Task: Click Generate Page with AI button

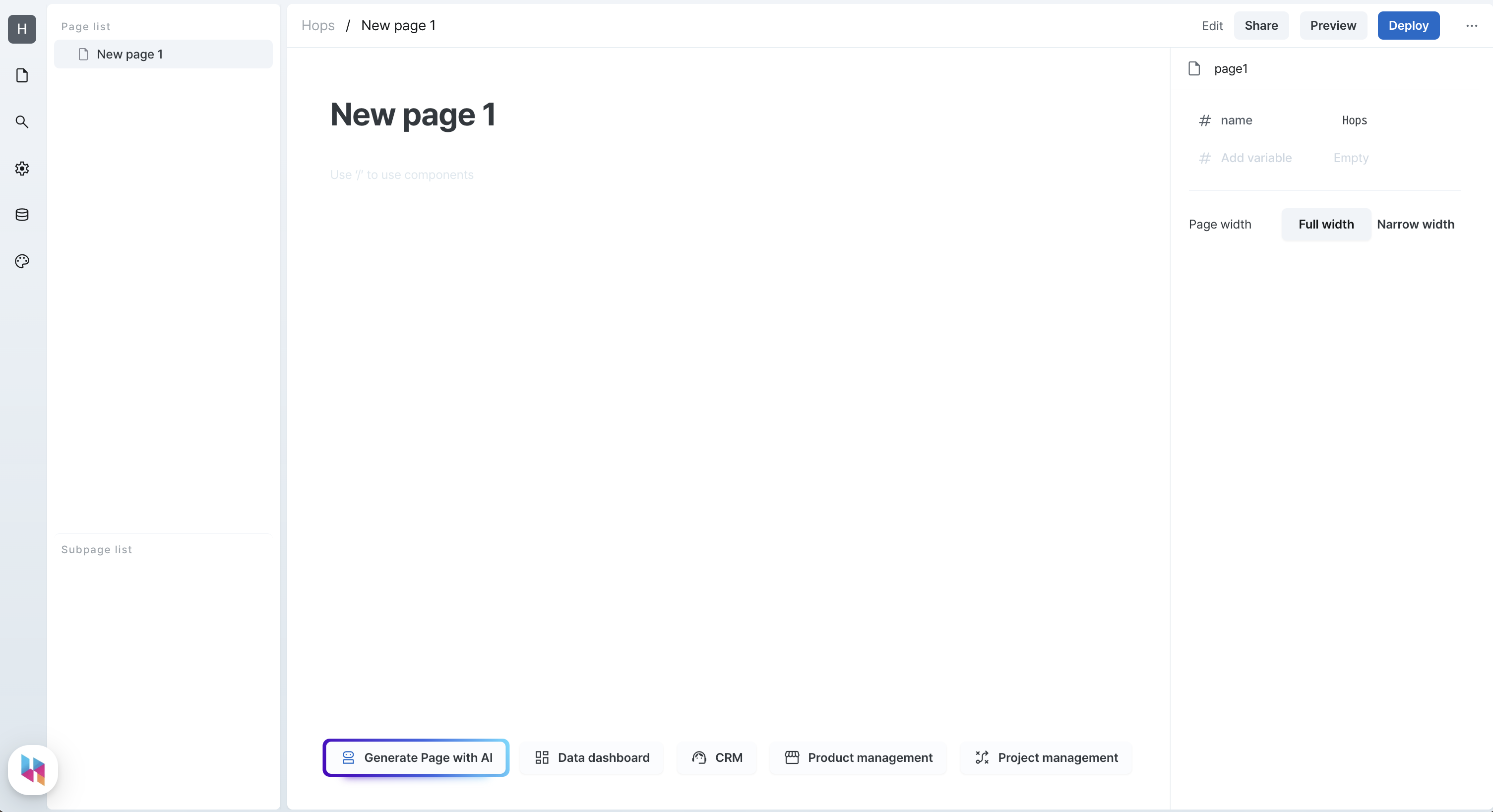Action: point(416,757)
